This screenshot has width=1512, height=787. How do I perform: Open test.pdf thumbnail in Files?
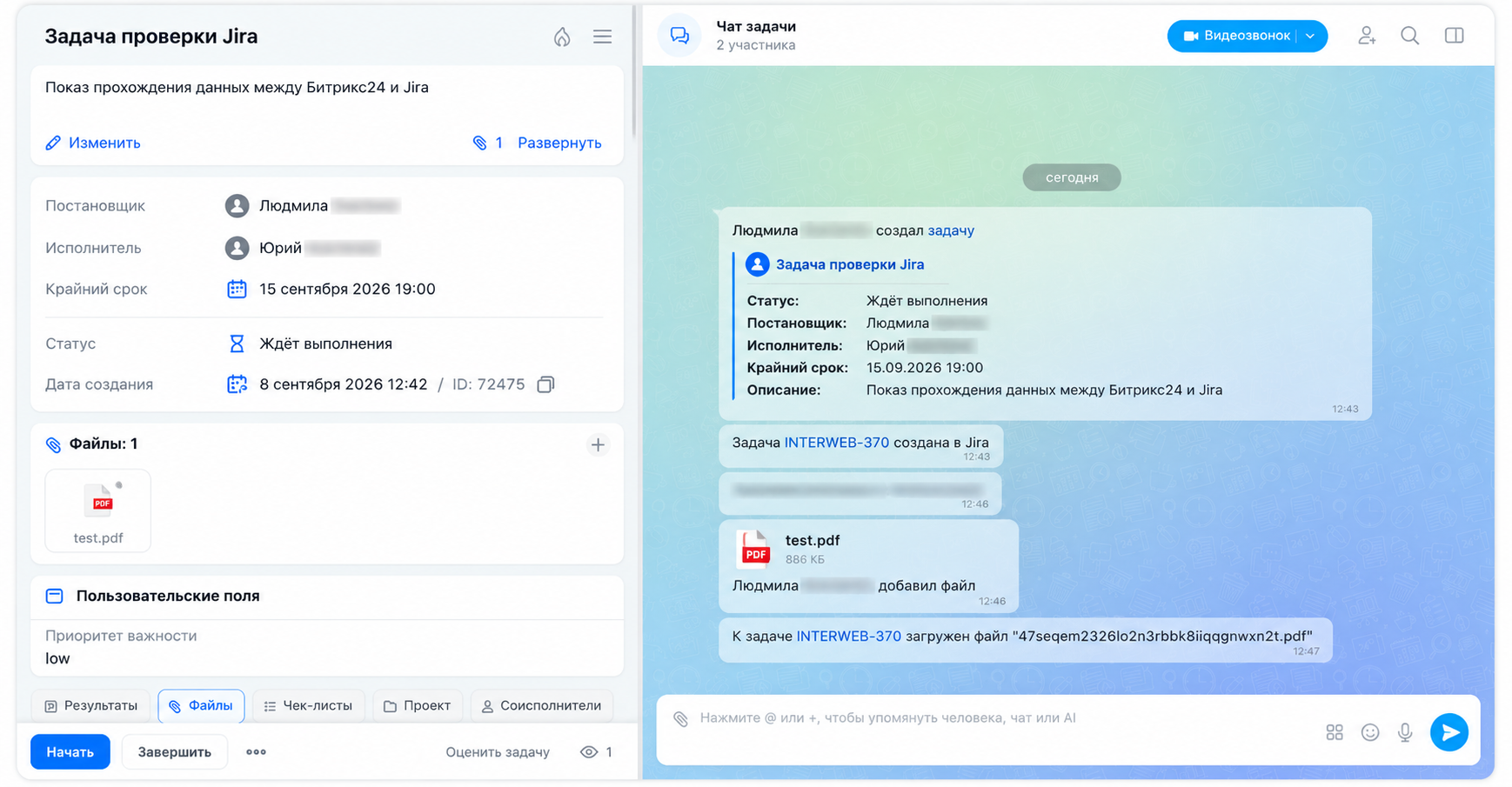tap(98, 510)
